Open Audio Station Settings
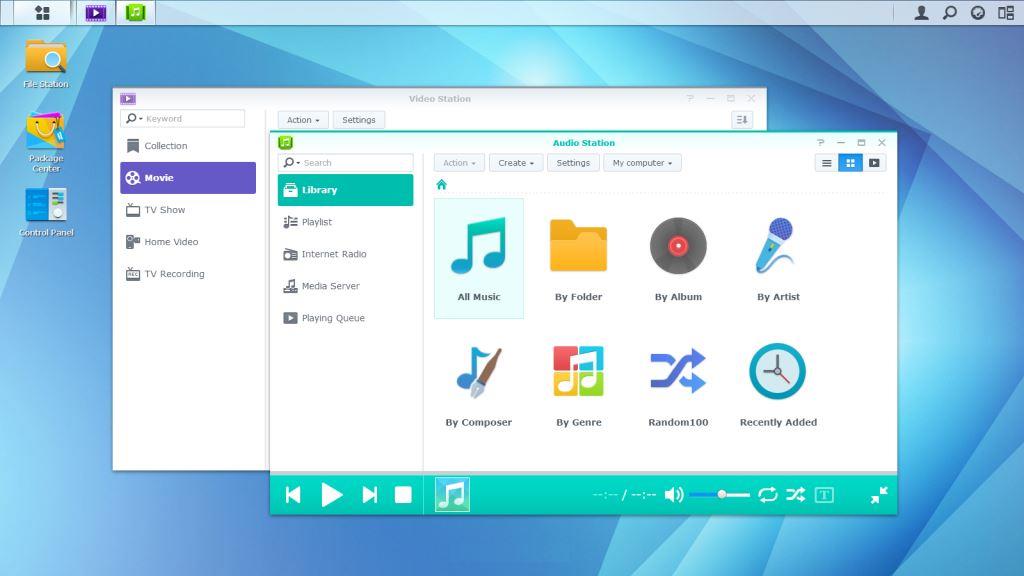This screenshot has height=576, width=1024. tap(573, 162)
